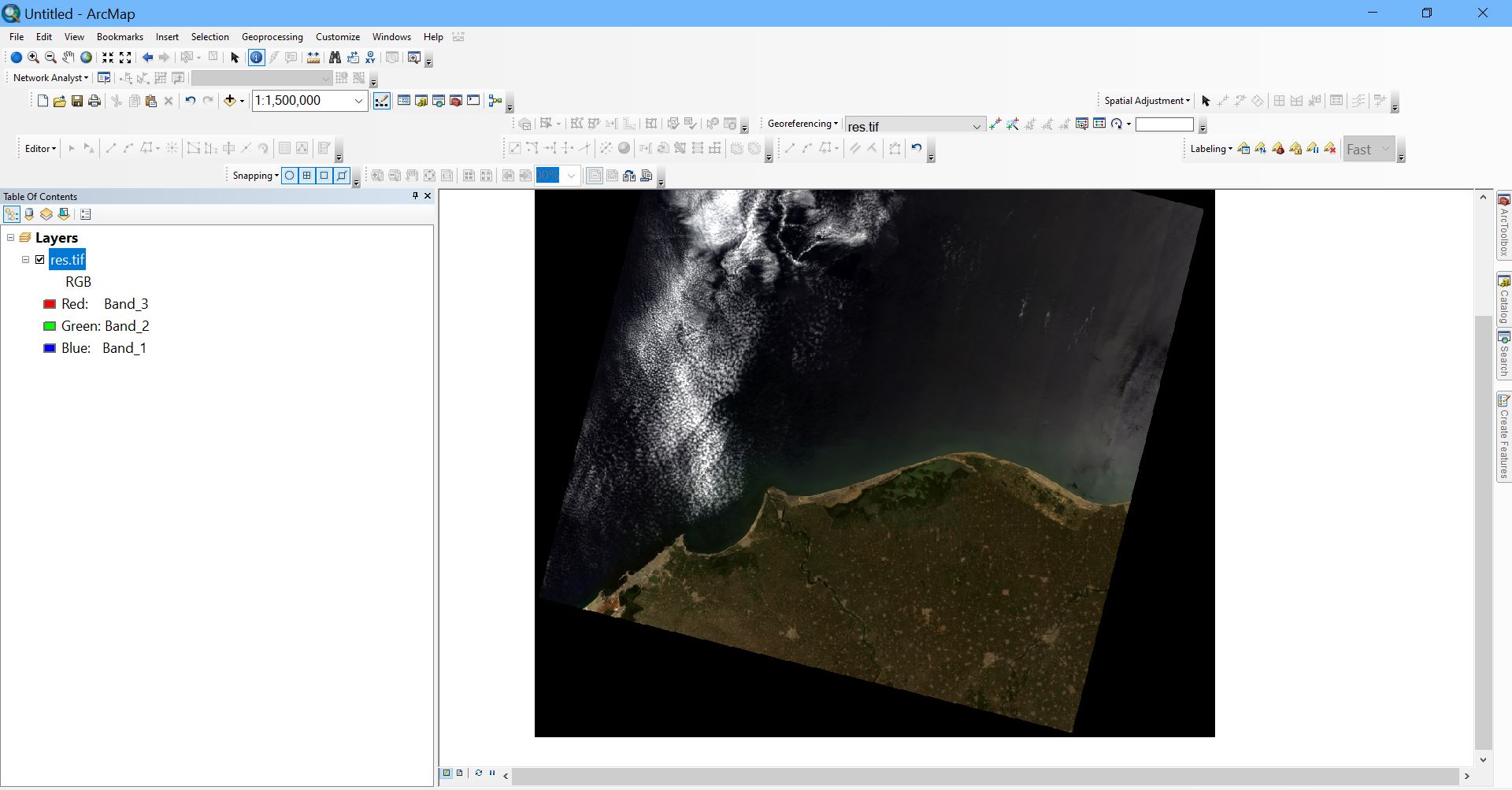Viewport: 1512px width, 790px height.
Task: Open the Create Features side tab
Action: [1503, 437]
